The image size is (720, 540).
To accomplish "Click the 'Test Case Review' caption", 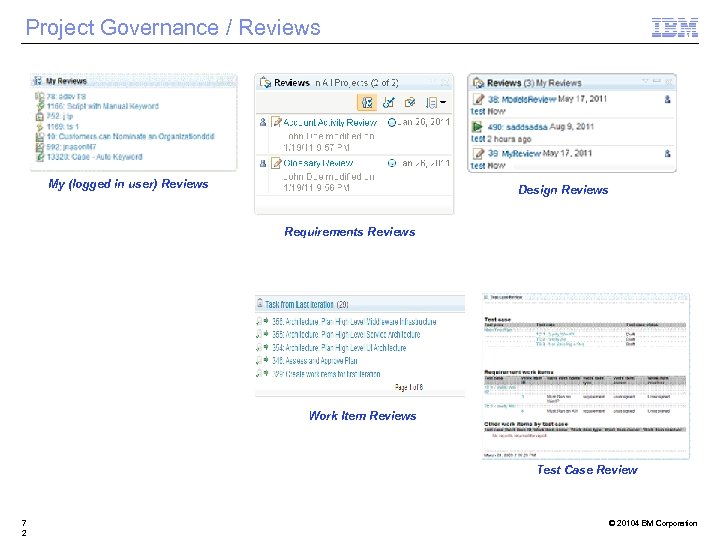I will [587, 470].
